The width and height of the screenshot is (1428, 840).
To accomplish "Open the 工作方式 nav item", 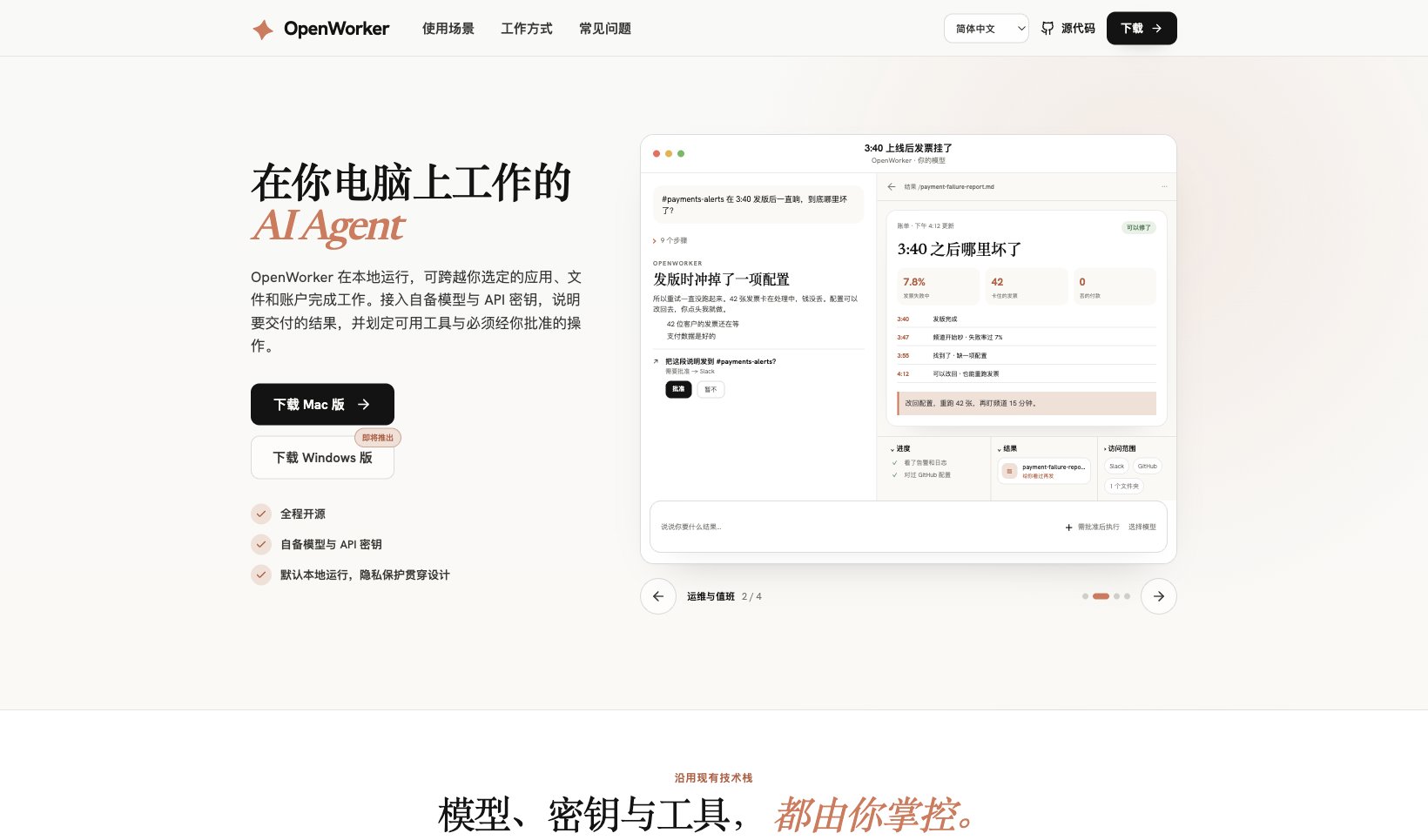I will click(x=527, y=29).
